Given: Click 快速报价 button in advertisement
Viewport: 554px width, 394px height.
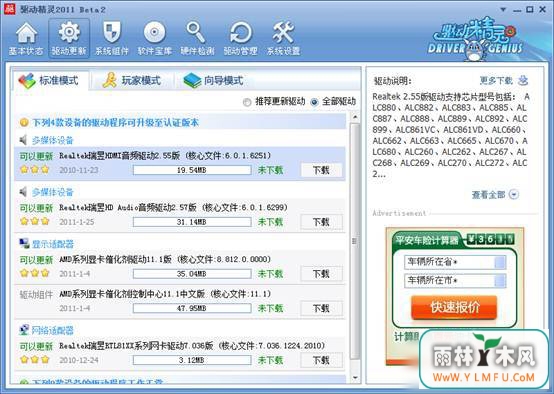Looking at the screenshot, I should [x=454, y=307].
